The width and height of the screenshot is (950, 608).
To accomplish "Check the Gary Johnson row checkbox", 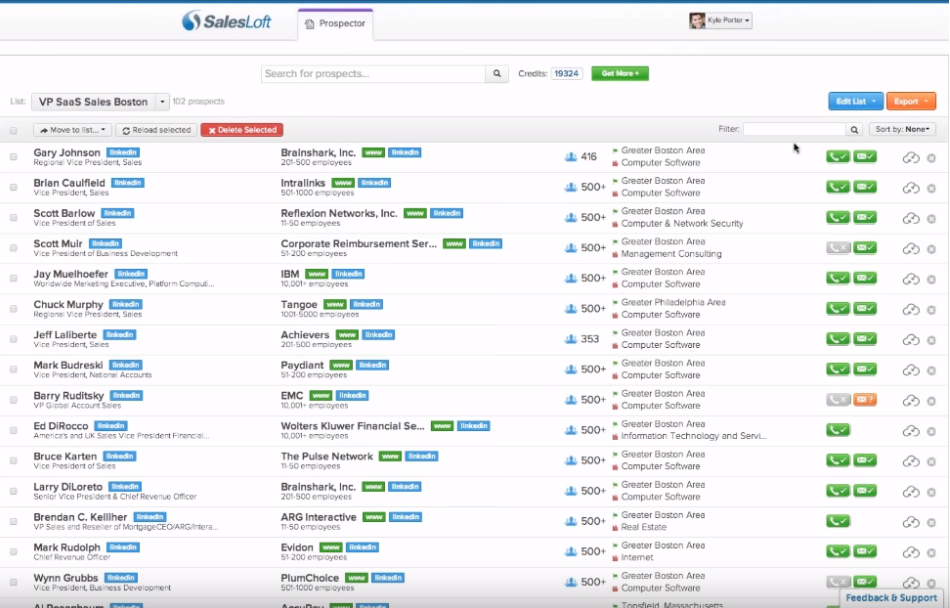I will pyautogui.click(x=13, y=157).
